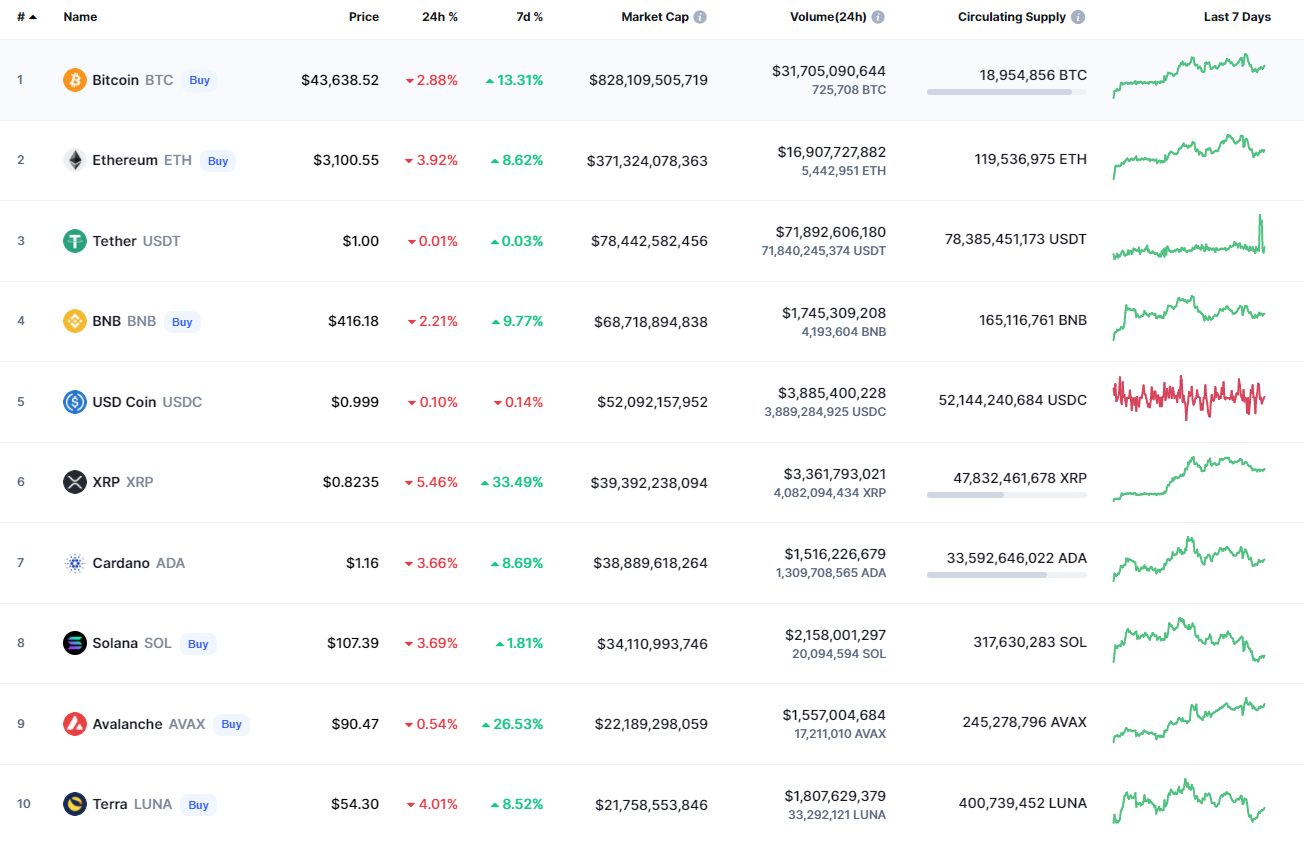Click the USD Coin blue logo
The height and width of the screenshot is (841, 1304).
[75, 402]
